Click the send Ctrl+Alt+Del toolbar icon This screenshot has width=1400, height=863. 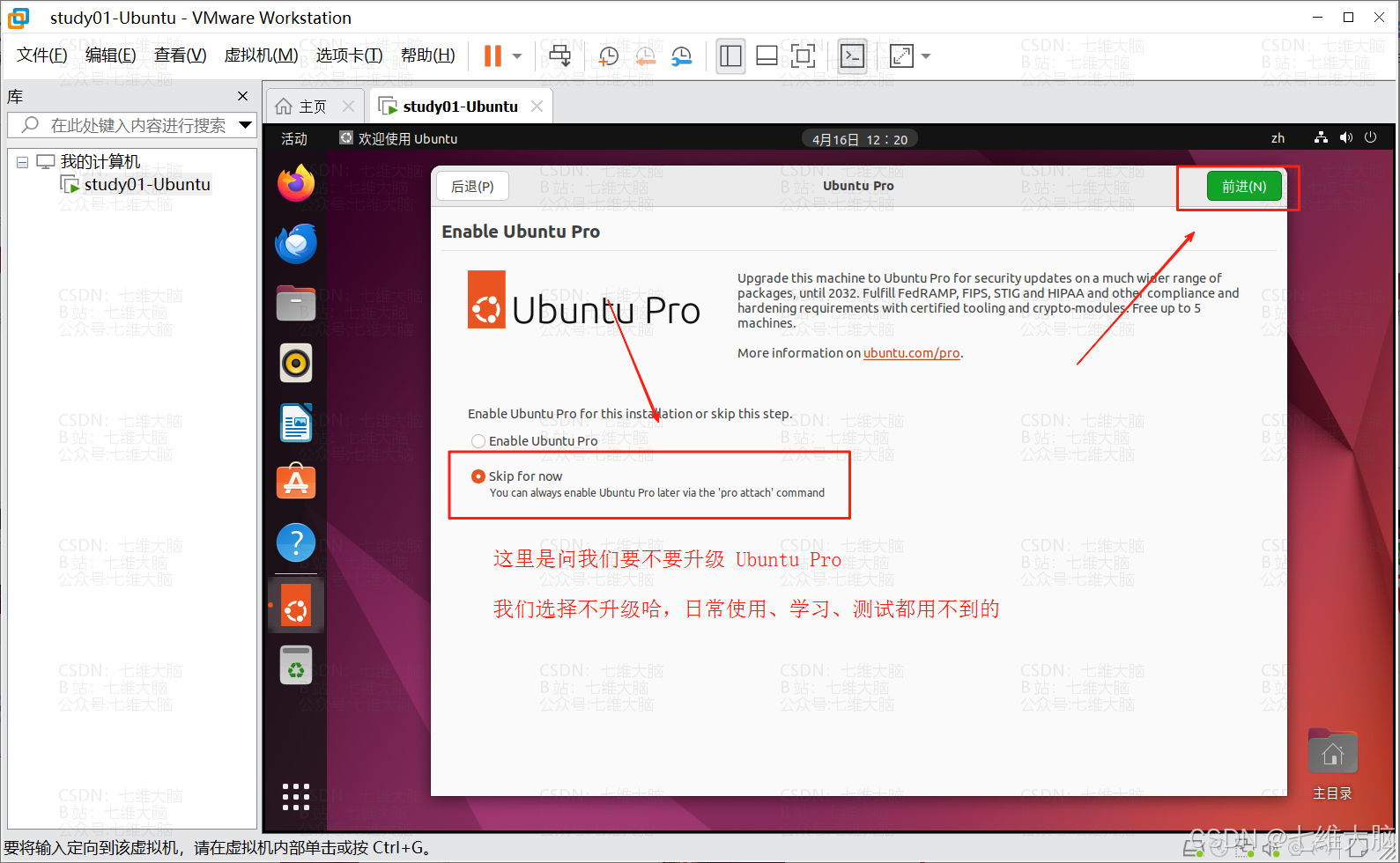559,56
